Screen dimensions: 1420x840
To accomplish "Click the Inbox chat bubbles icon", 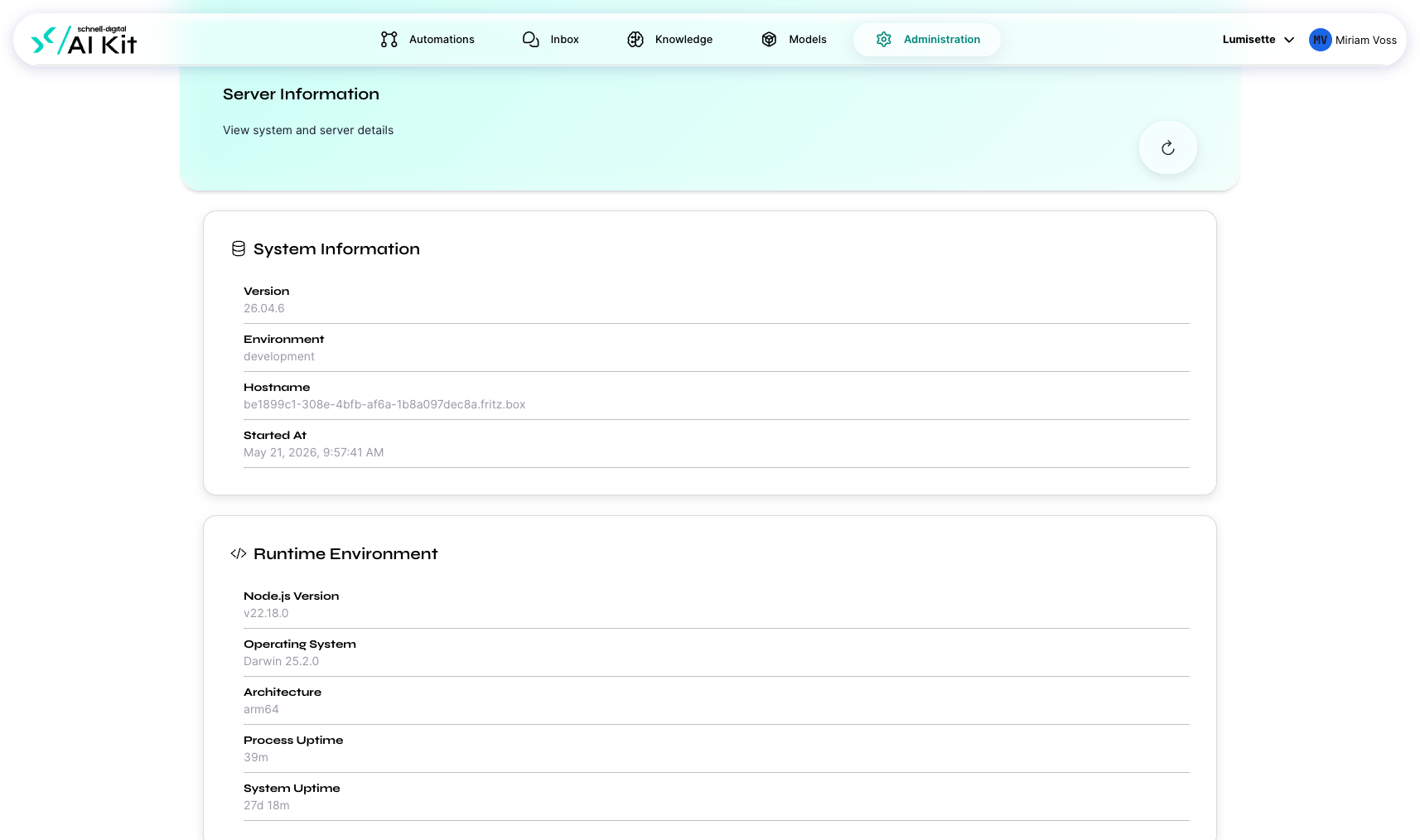I will click(x=531, y=40).
